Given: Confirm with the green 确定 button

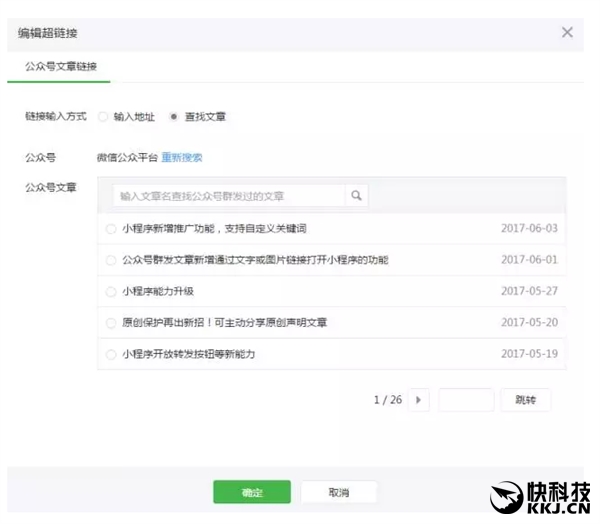Looking at the screenshot, I should point(252,492).
